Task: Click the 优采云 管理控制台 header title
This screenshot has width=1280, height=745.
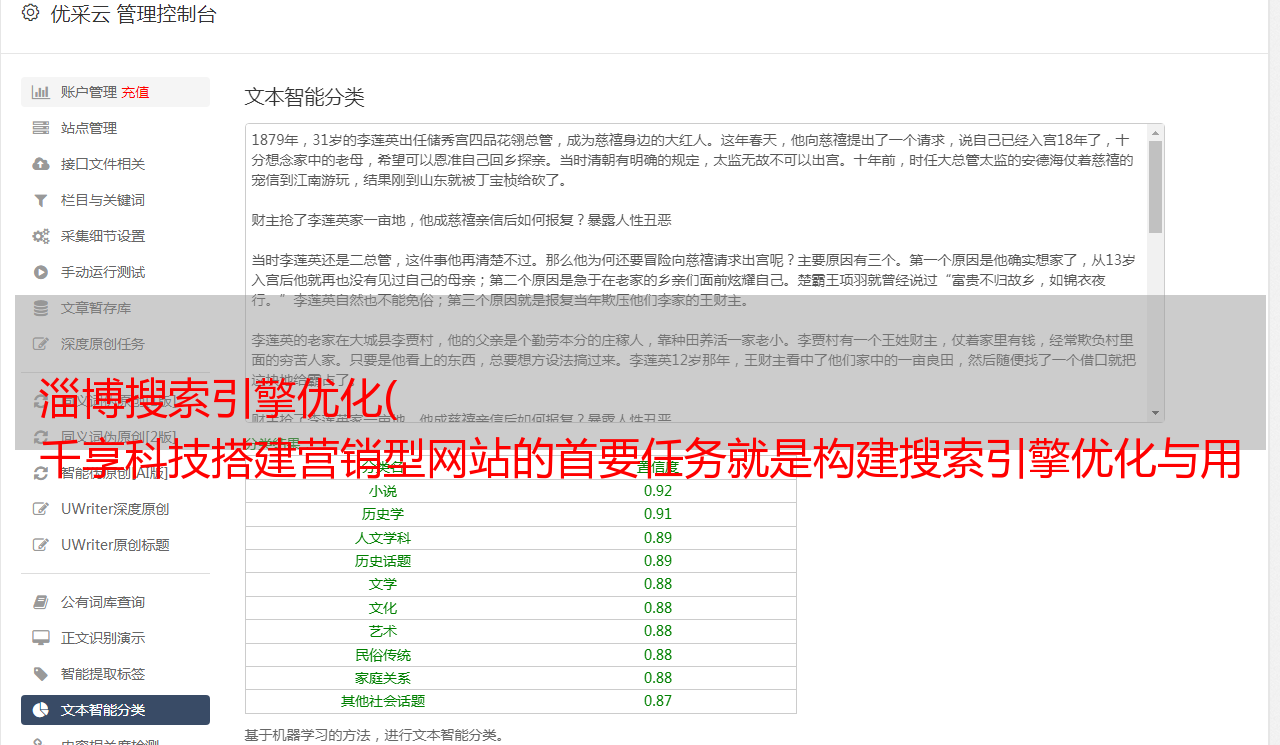Action: click(x=133, y=14)
